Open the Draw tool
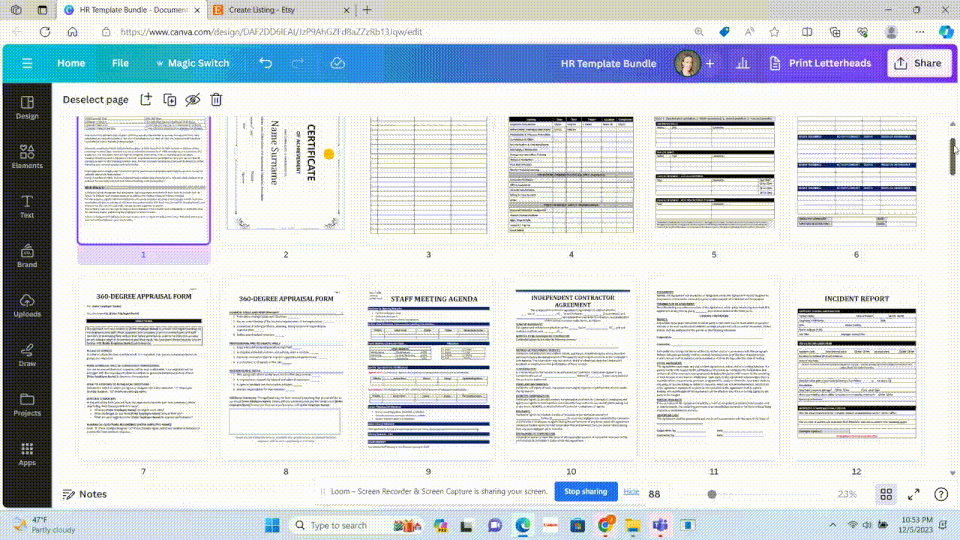Screen dimensions: 960x540 tap(27, 354)
